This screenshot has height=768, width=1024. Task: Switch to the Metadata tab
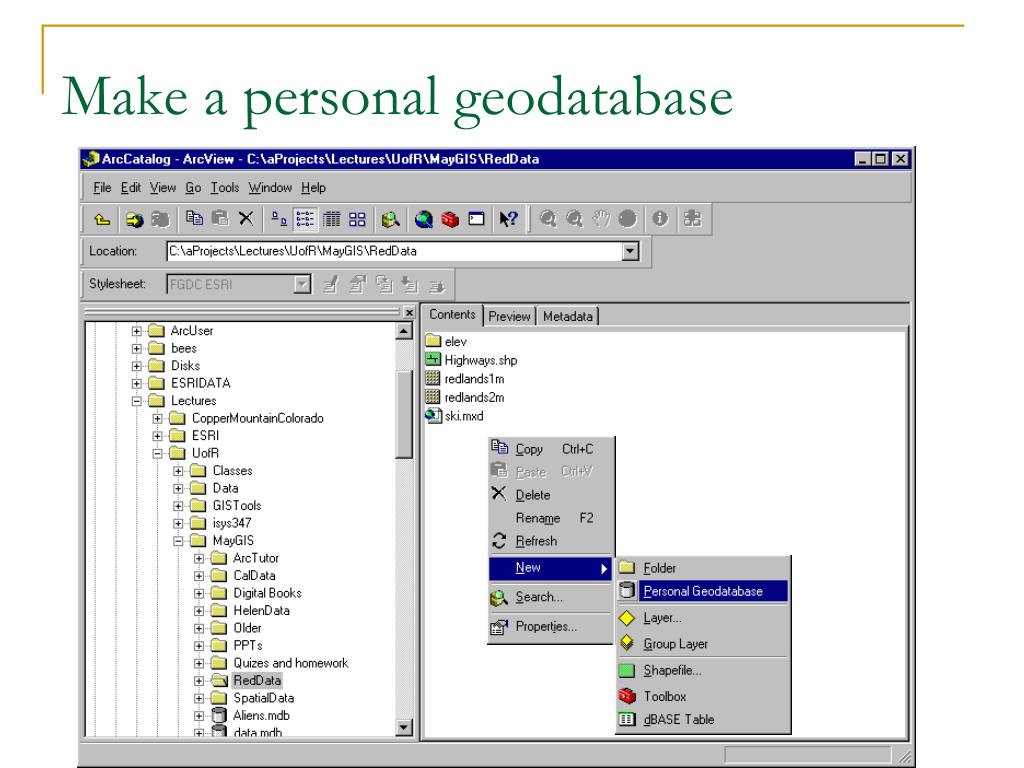click(568, 316)
